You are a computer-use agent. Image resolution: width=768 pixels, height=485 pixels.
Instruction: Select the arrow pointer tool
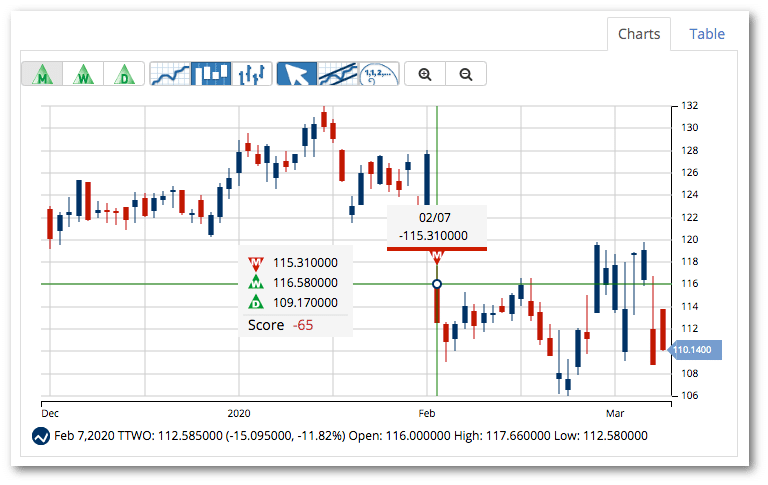tap(297, 74)
